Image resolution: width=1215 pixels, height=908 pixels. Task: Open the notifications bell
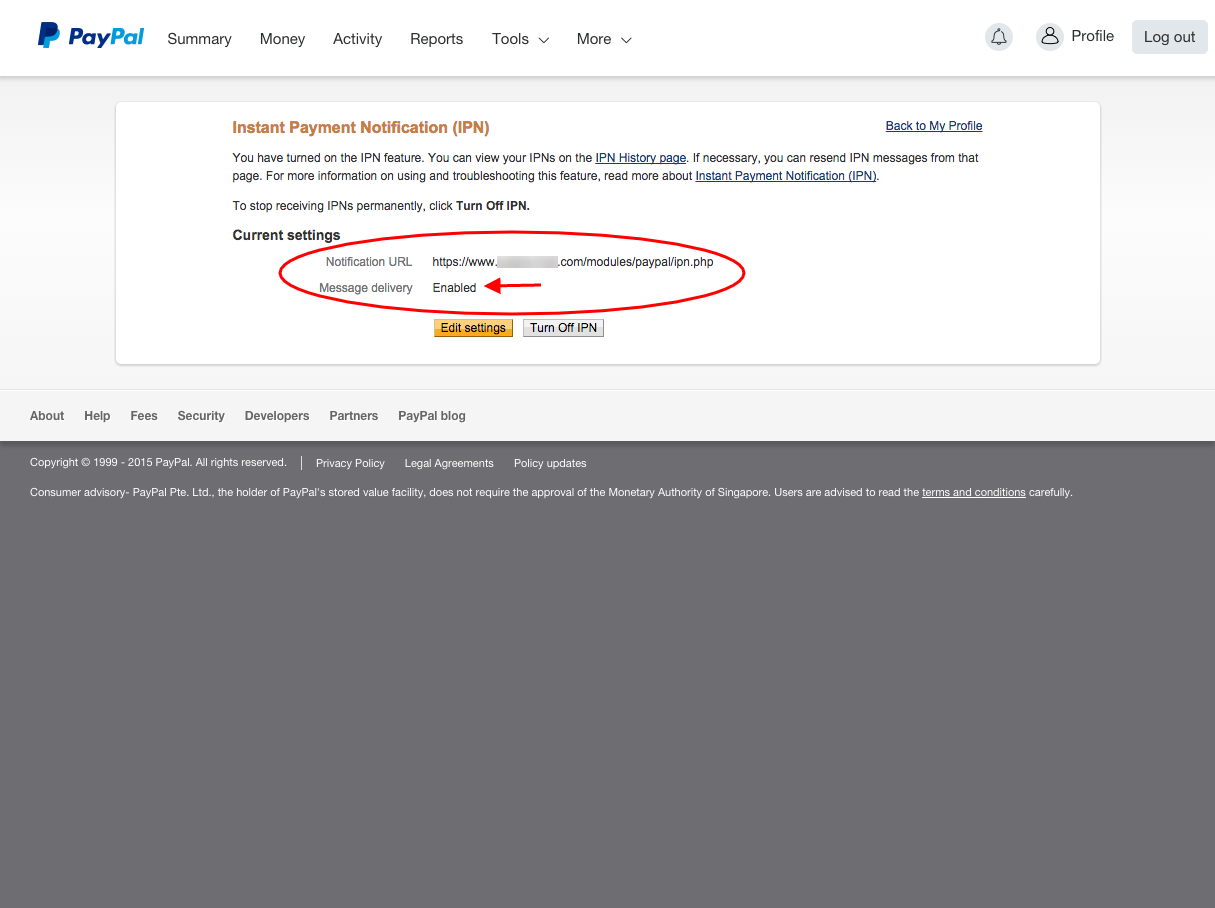click(998, 37)
